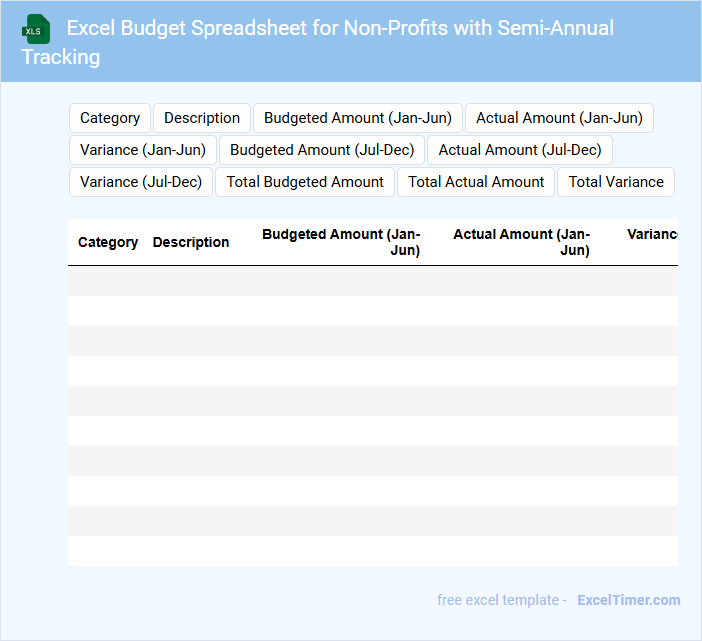The width and height of the screenshot is (702, 641).
Task: Choose the Variance (Jan-Jun) tag
Action: 143,150
